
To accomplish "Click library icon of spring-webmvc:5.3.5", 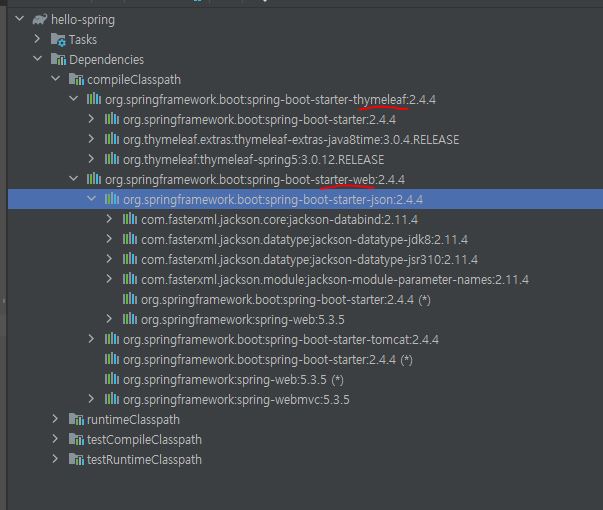I will pos(112,399).
